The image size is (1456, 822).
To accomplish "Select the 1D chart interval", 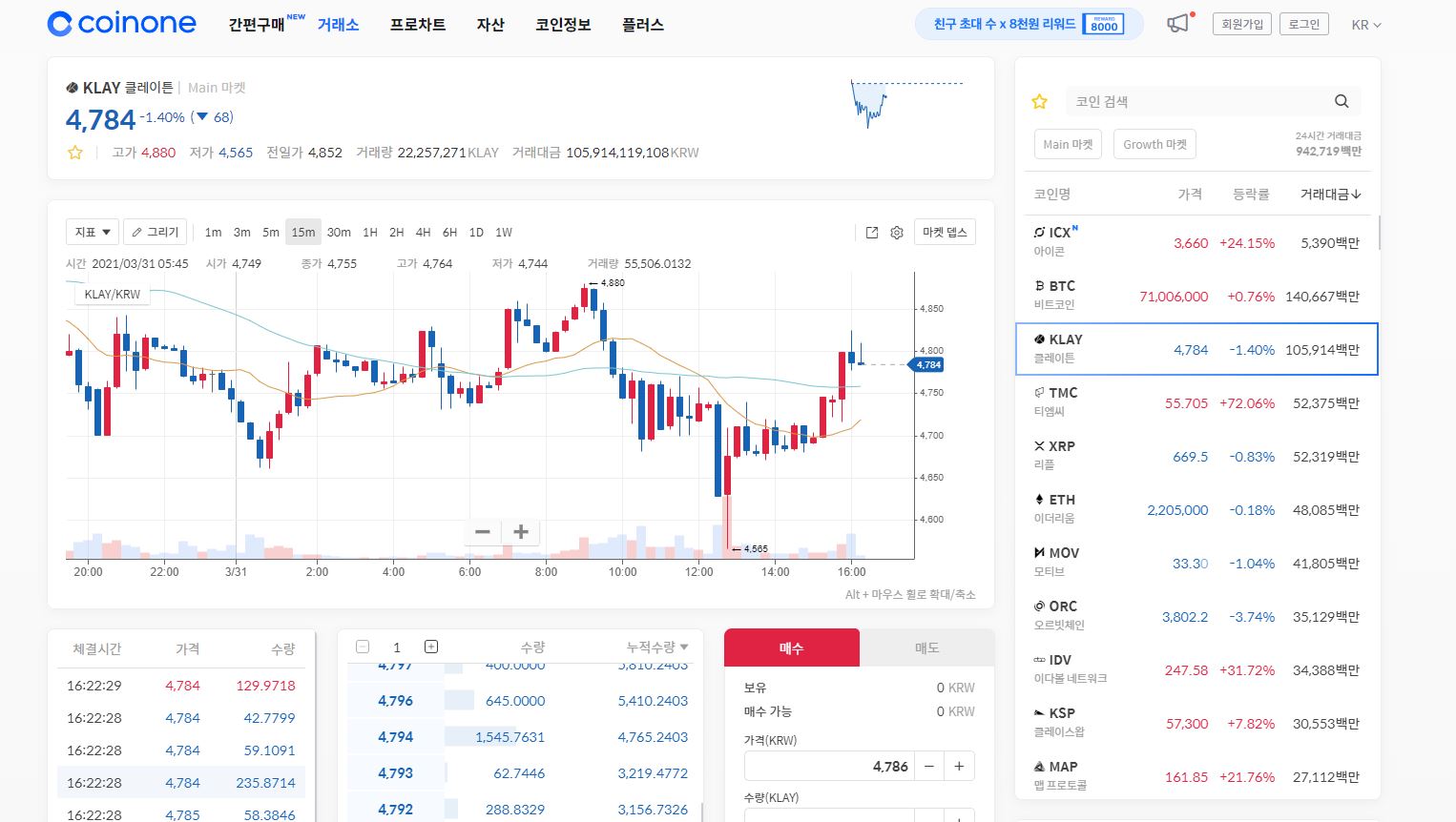I will coord(476,233).
